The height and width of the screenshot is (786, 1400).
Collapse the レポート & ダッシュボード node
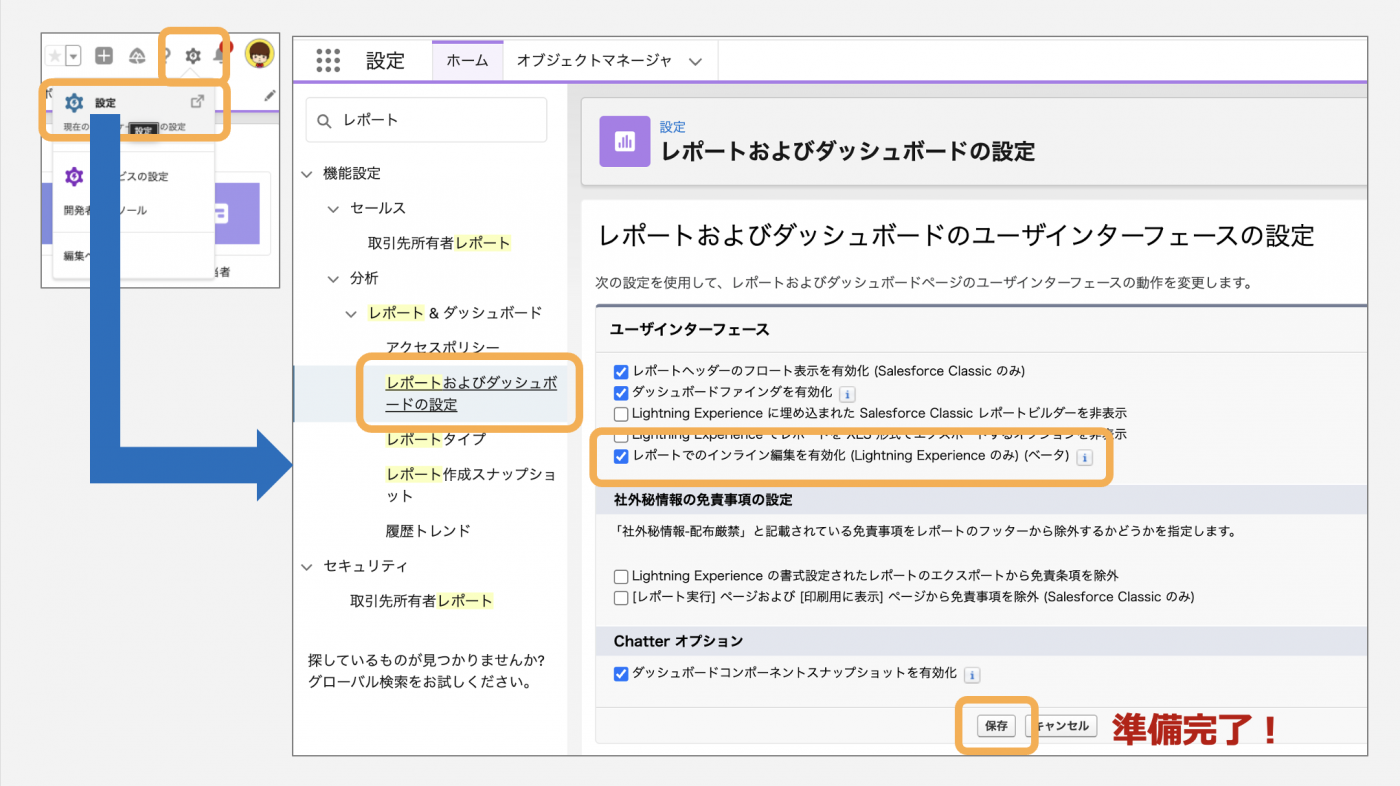pos(351,314)
